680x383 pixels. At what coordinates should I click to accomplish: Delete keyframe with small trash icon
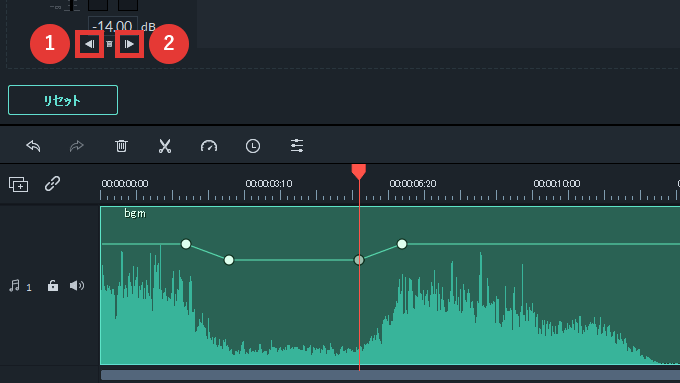pos(109,44)
